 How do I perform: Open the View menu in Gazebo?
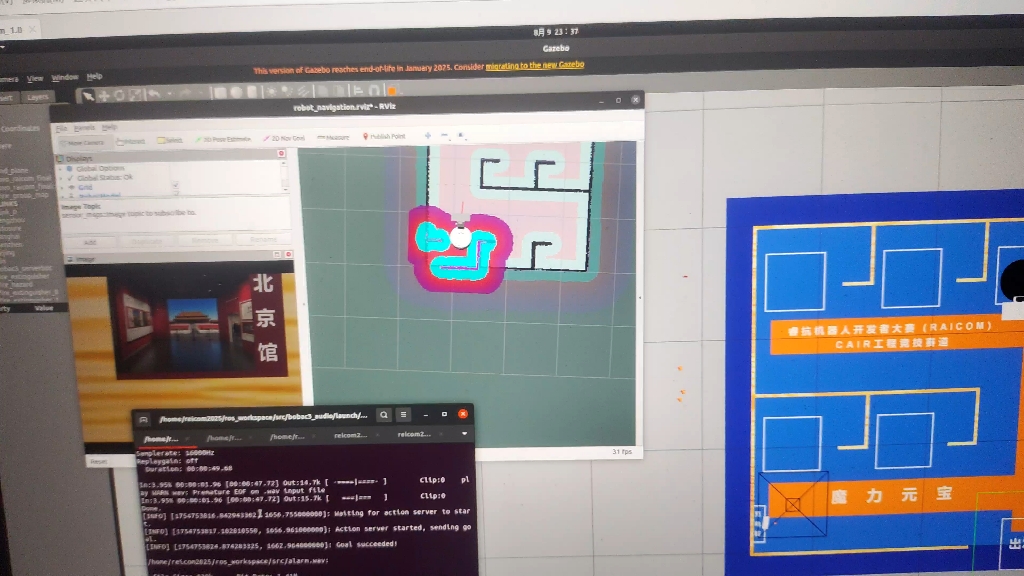pyautogui.click(x=35, y=79)
